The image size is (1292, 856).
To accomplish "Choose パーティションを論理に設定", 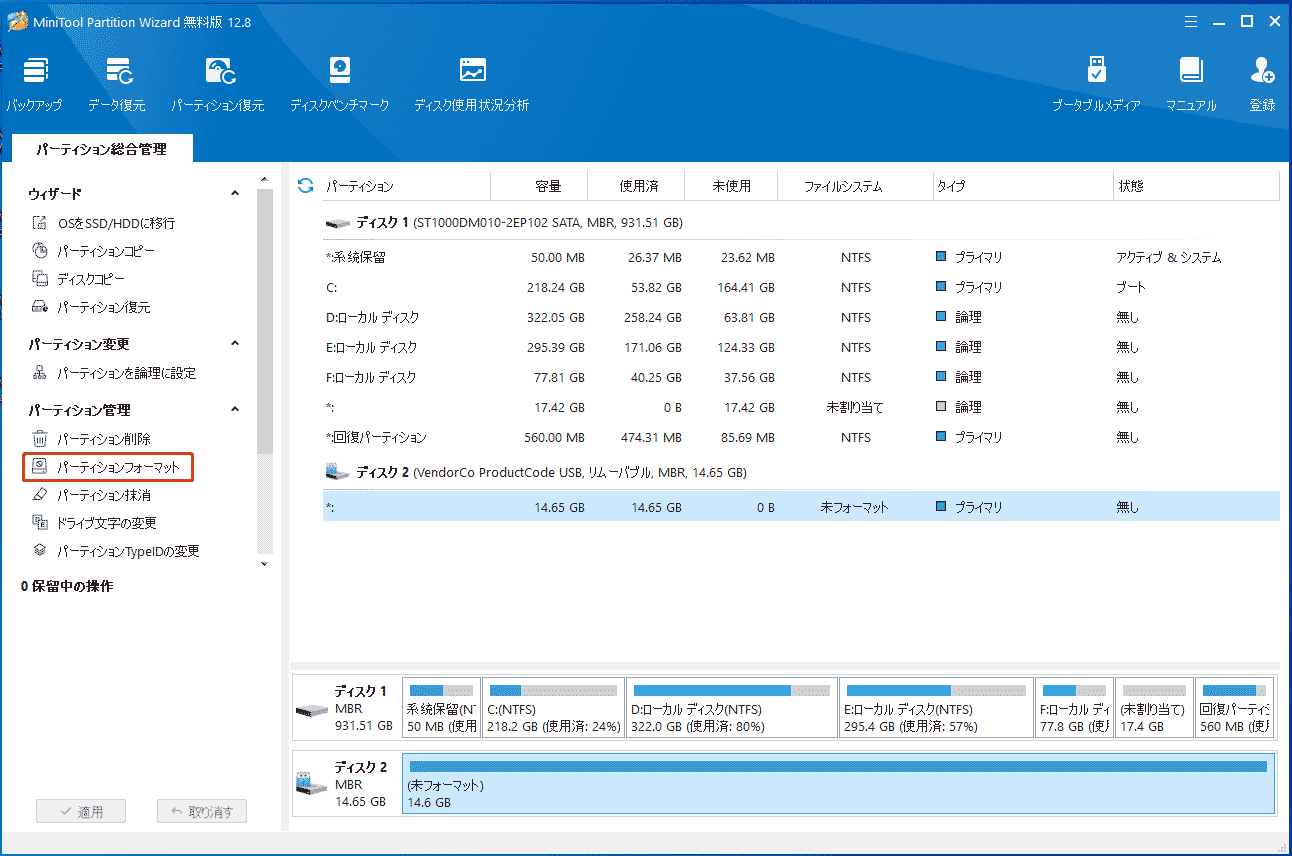I will click(x=114, y=373).
